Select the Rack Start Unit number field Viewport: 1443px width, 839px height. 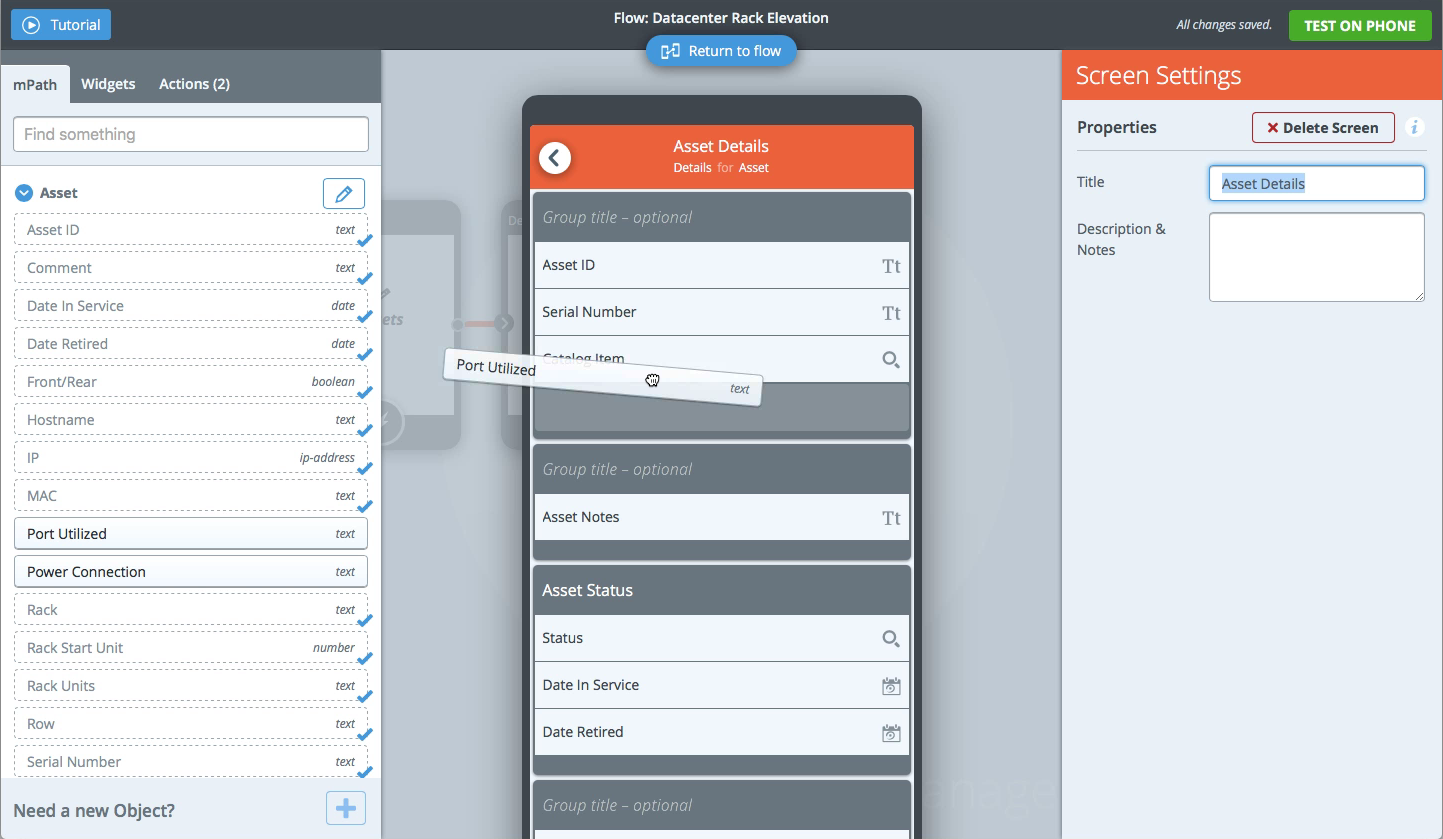[191, 647]
